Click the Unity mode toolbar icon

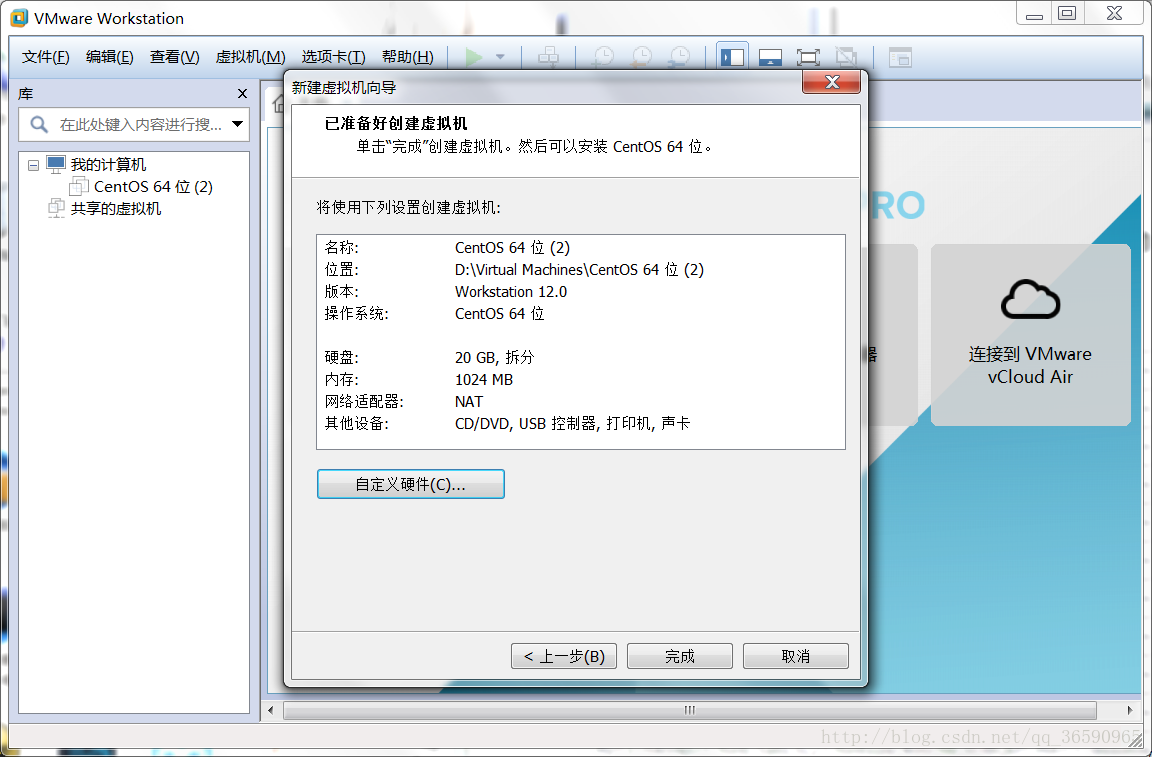(846, 57)
